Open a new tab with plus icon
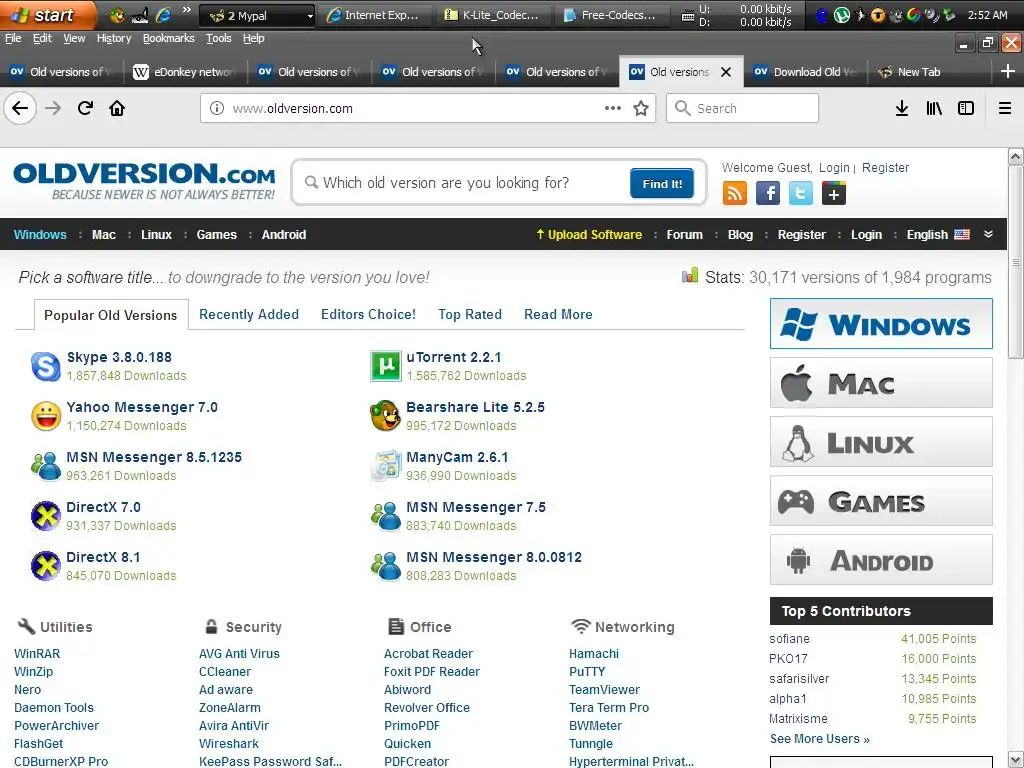The height and width of the screenshot is (768, 1024). click(x=1008, y=72)
